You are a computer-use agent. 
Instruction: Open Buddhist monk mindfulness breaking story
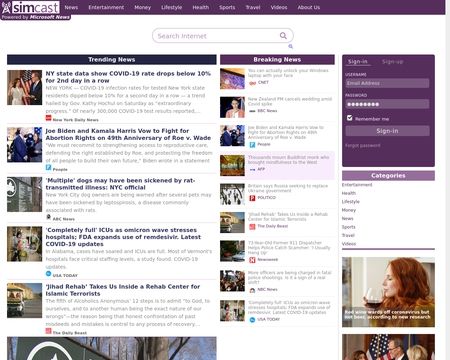point(289,160)
